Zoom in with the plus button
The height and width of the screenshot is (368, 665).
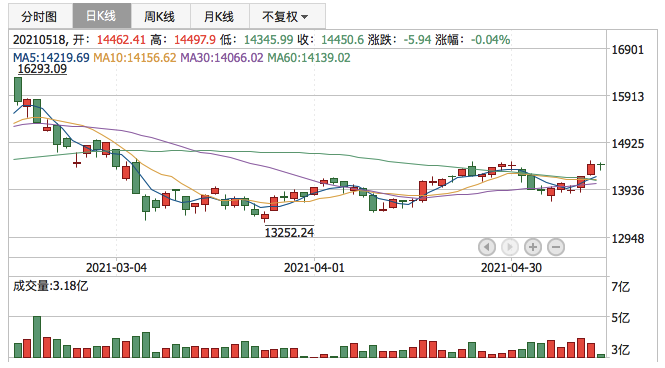[533, 247]
